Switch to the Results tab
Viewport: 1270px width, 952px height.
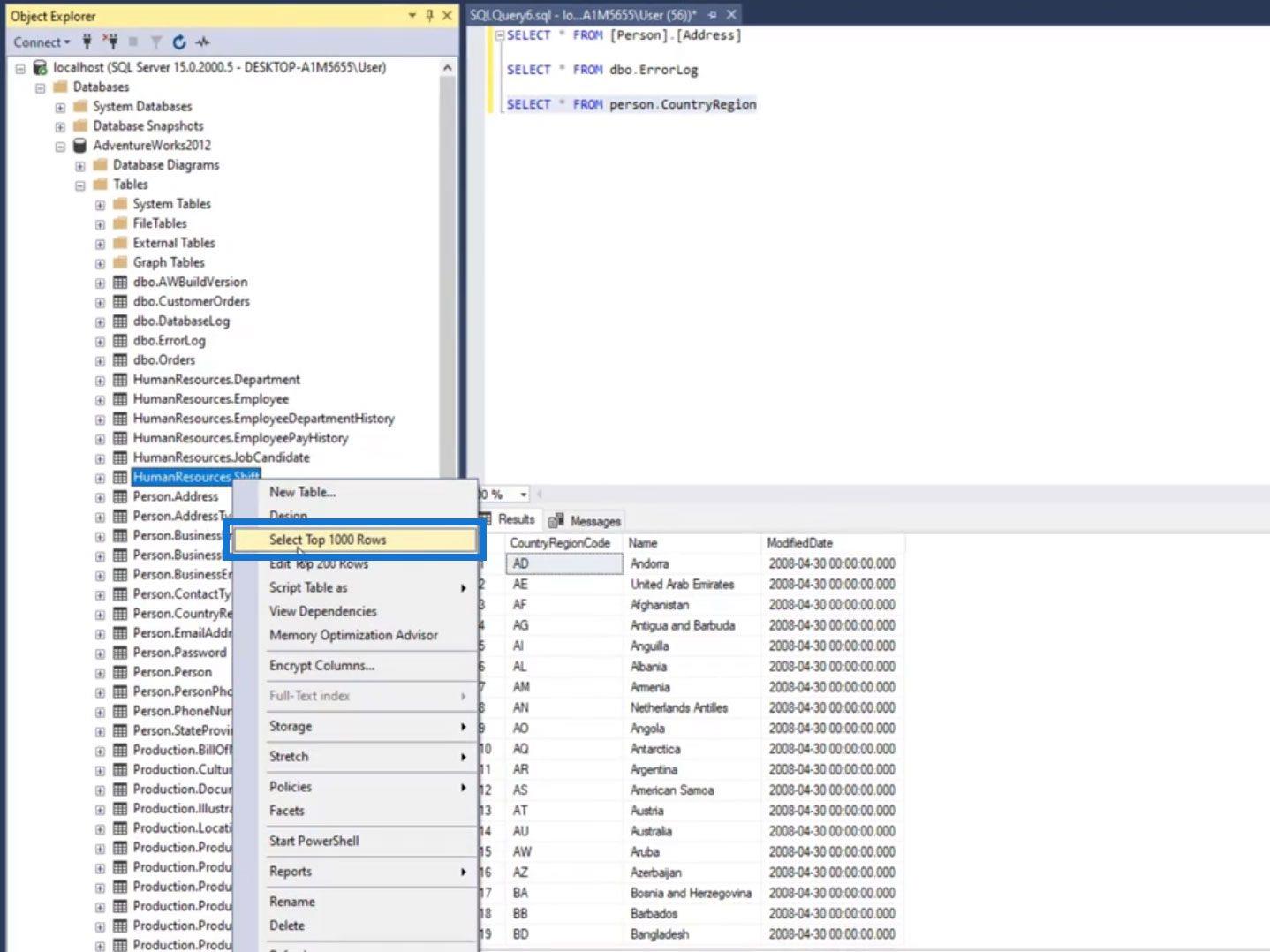pos(510,519)
